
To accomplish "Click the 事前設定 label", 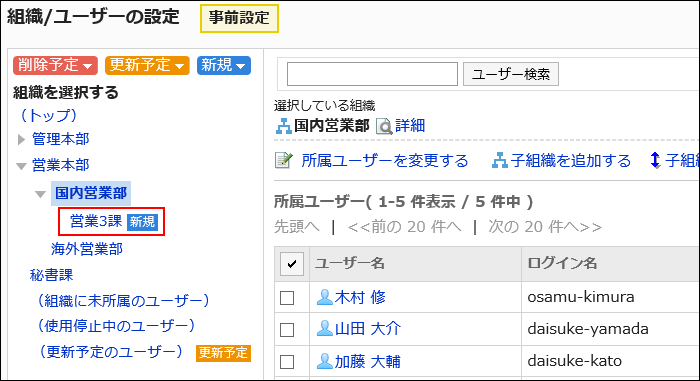I will (x=239, y=18).
